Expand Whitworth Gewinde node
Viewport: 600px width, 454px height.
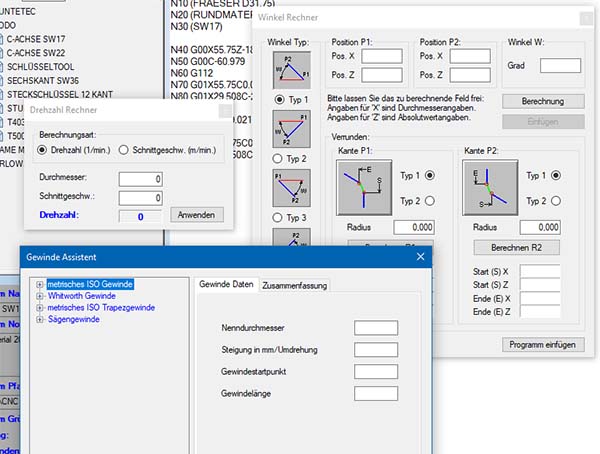[x=39, y=296]
